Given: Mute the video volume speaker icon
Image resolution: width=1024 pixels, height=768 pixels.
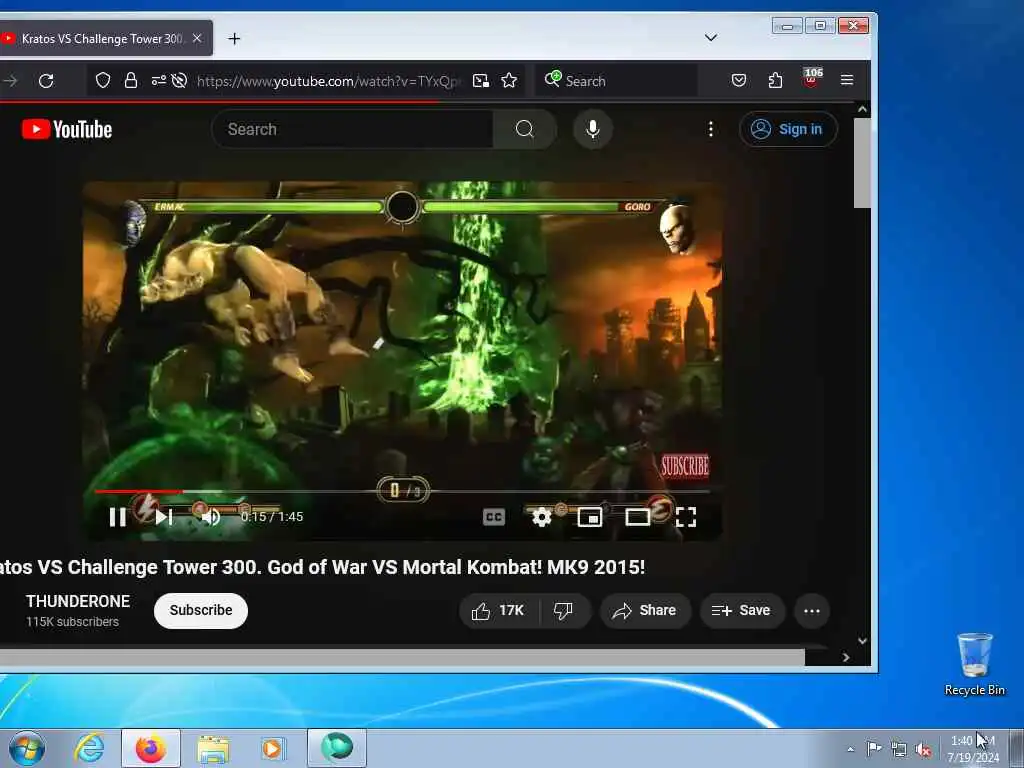Looking at the screenshot, I should tap(210, 517).
